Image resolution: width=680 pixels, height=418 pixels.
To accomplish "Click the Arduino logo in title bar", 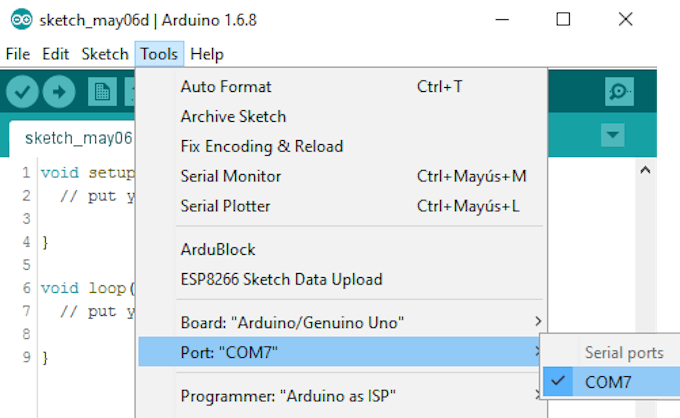I will tap(22, 20).
